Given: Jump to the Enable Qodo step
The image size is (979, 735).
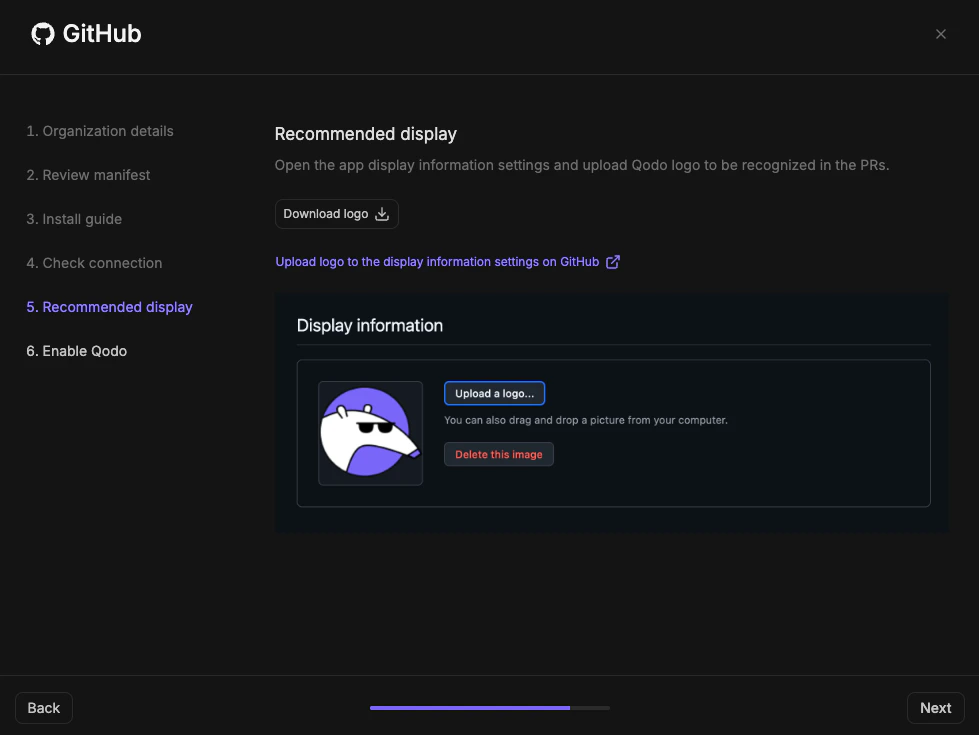Looking at the screenshot, I should [76, 351].
